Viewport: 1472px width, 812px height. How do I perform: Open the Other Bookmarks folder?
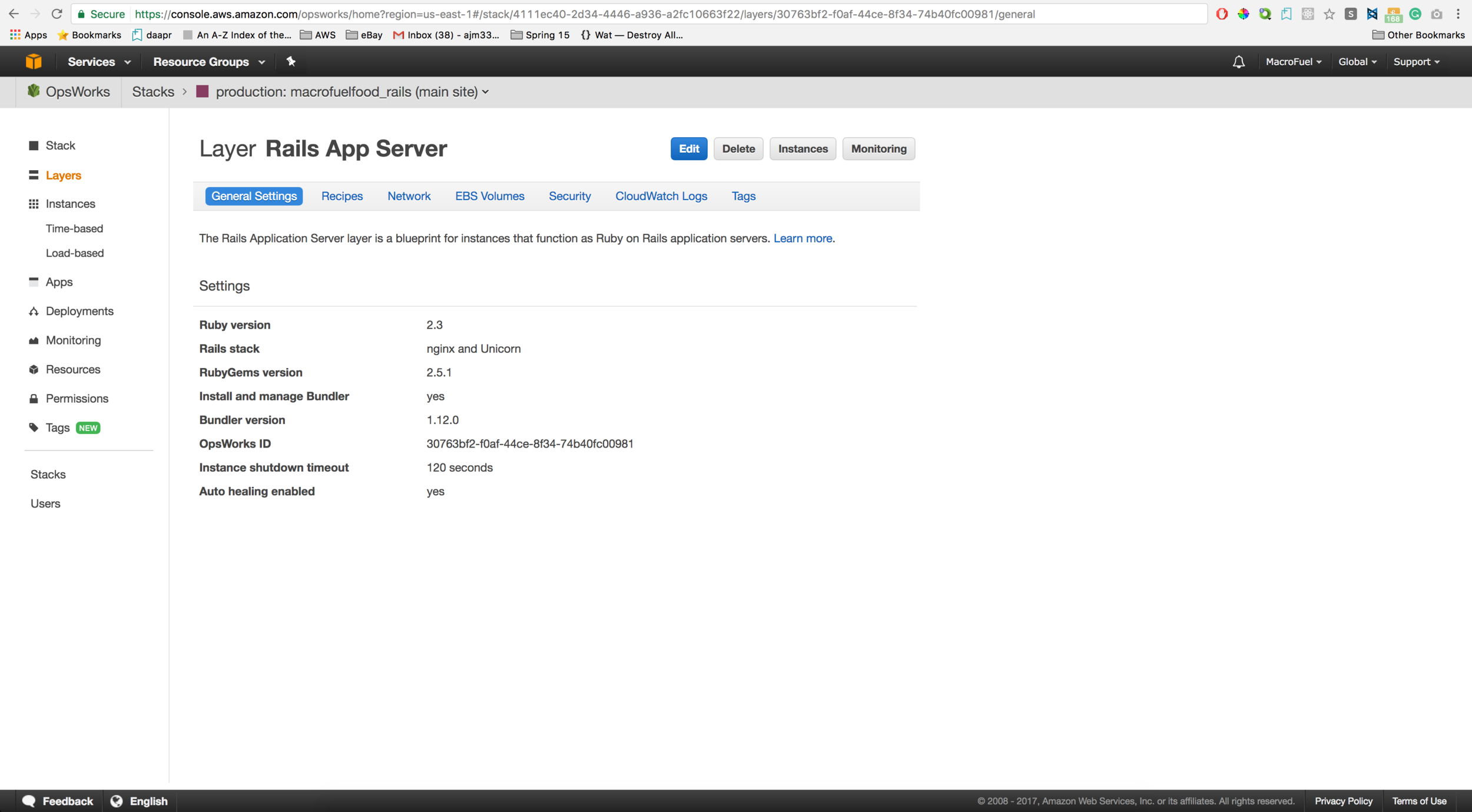pos(1418,35)
